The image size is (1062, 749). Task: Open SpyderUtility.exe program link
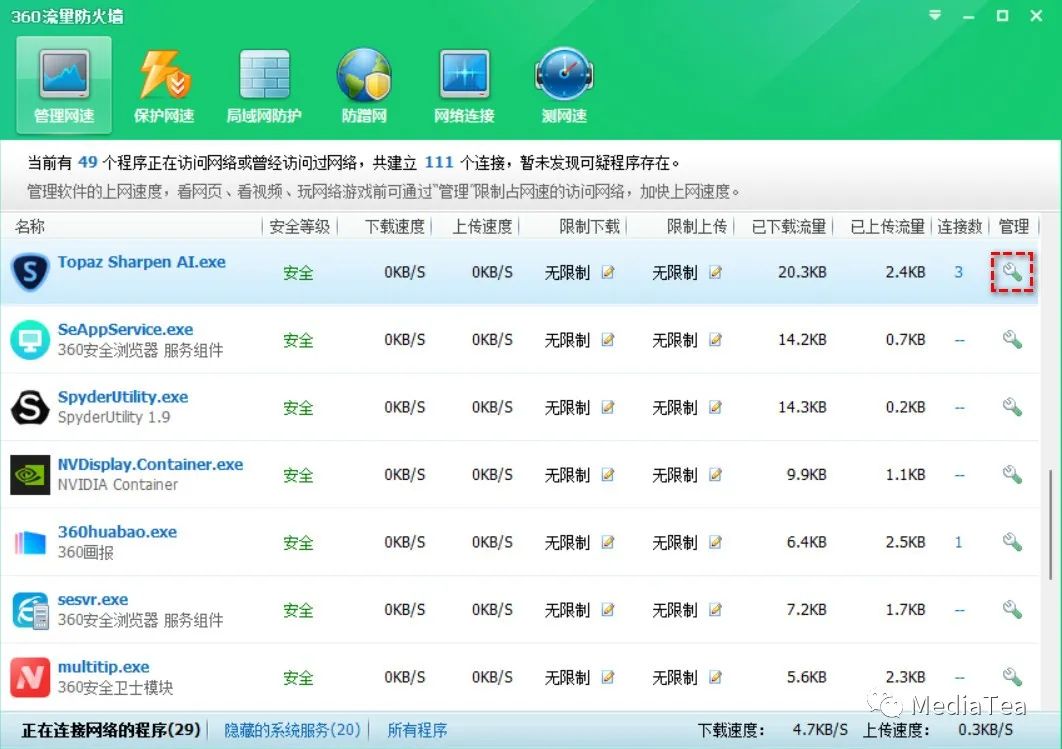click(x=123, y=397)
